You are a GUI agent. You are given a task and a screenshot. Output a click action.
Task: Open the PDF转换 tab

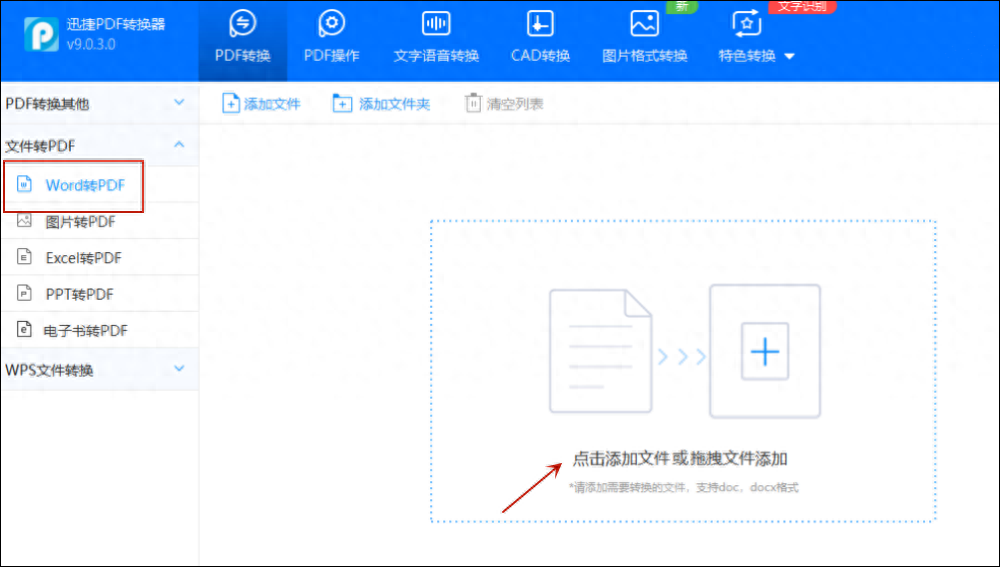(x=242, y=40)
